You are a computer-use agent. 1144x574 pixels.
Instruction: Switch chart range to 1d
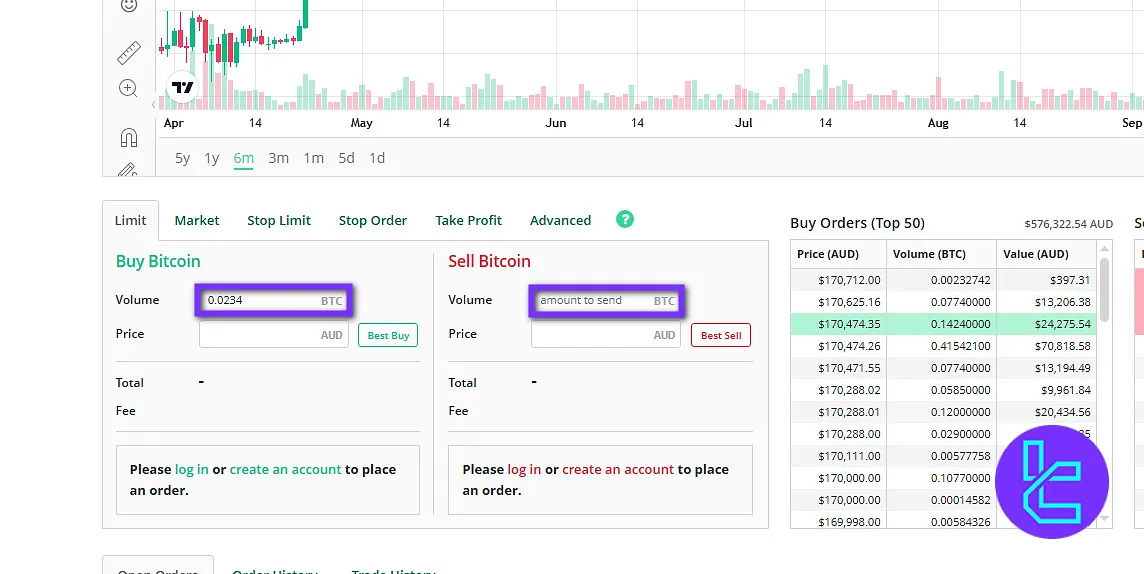[377, 158]
